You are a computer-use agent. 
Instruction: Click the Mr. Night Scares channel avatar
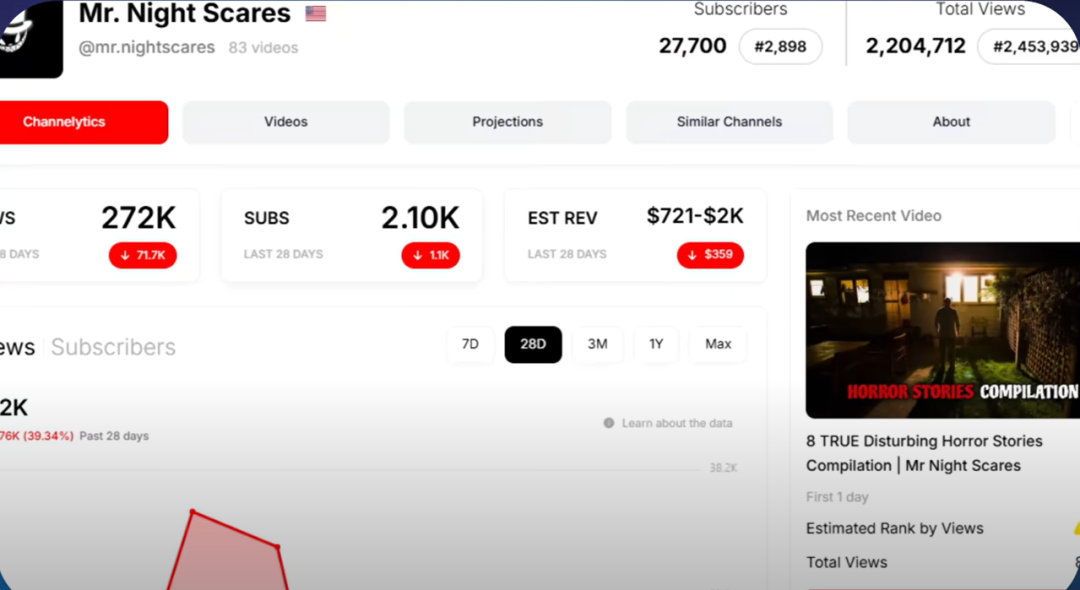click(30, 40)
